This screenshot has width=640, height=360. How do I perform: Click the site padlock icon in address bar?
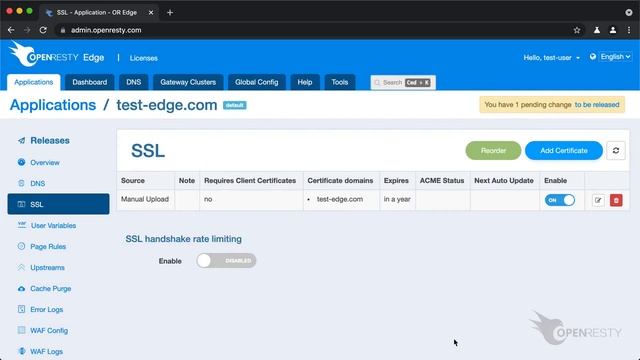click(63, 30)
